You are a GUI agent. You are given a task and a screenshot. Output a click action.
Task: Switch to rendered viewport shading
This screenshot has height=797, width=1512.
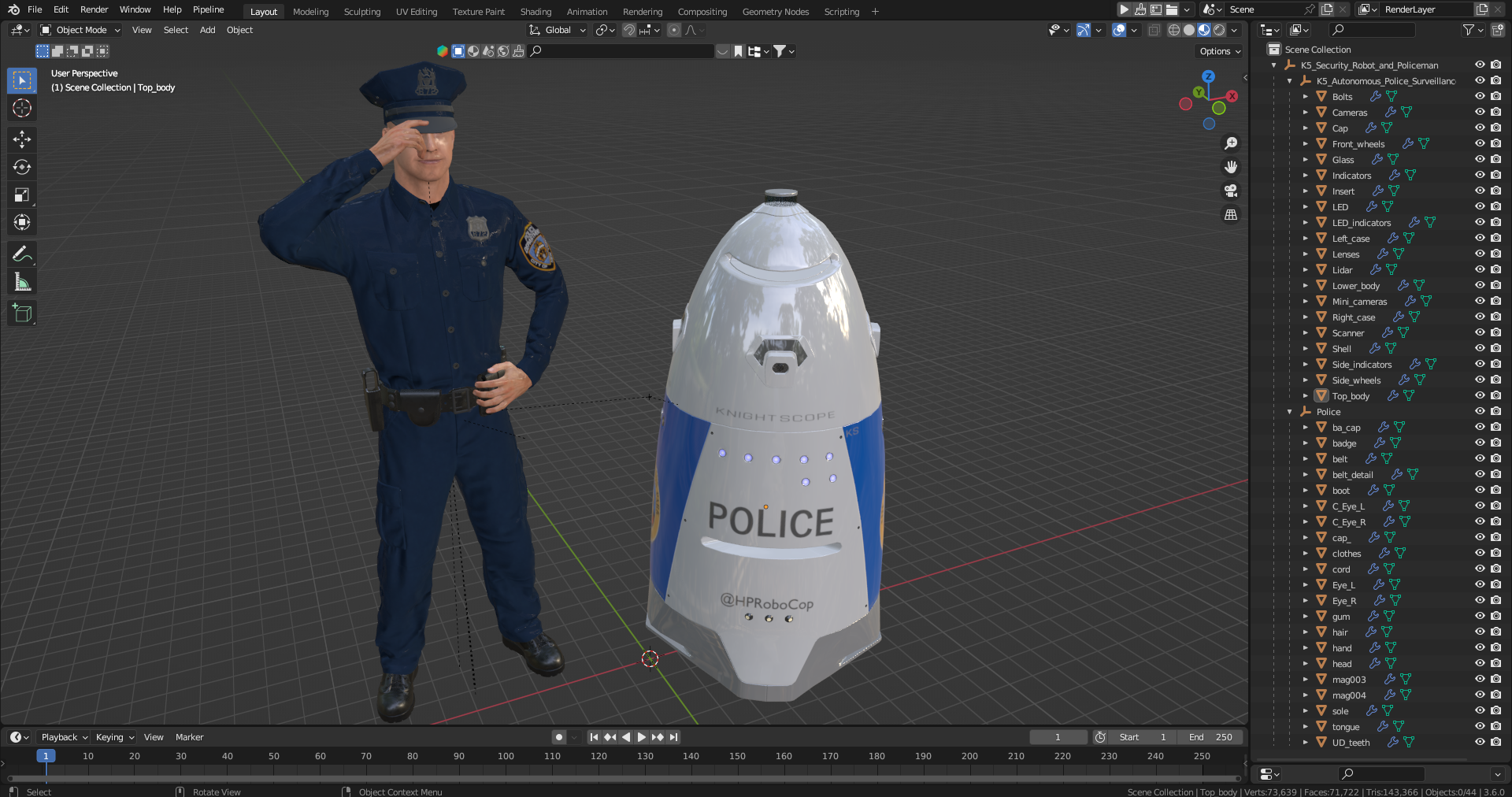[x=1219, y=30]
